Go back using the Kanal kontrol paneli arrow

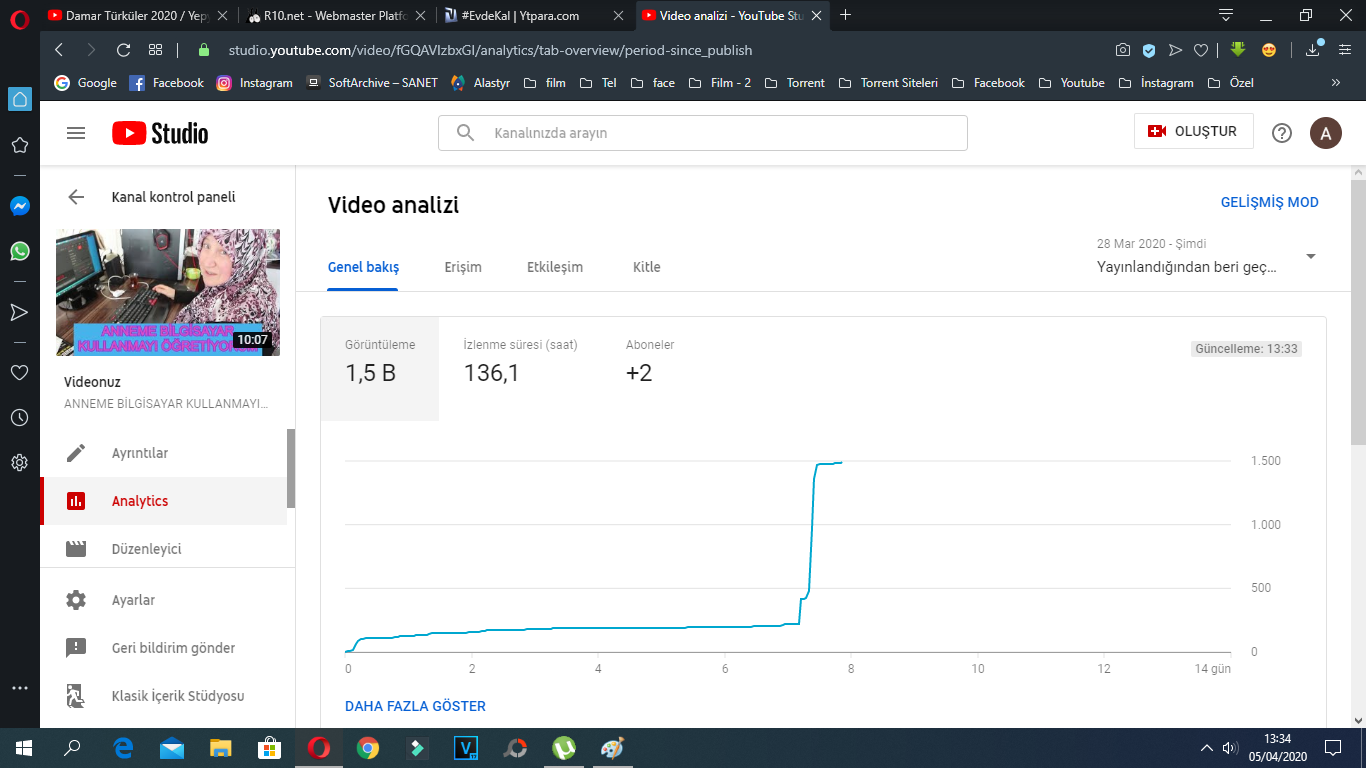(x=76, y=197)
